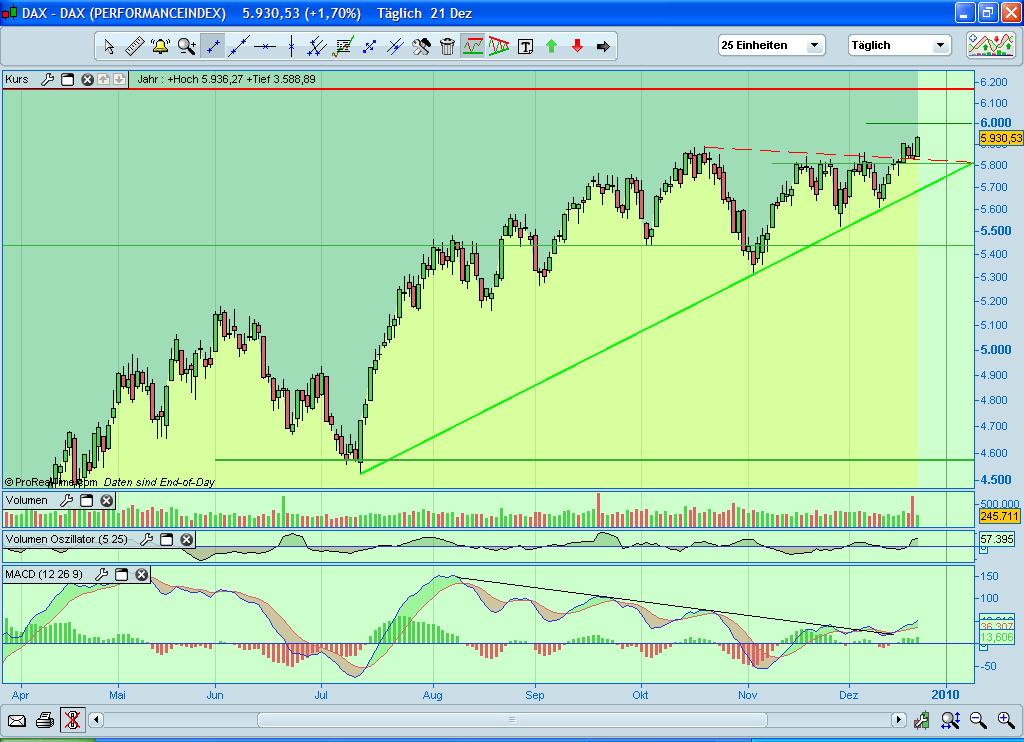The width and height of the screenshot is (1024, 742).
Task: Click the 13,606 MACD histogram value
Action: (997, 637)
